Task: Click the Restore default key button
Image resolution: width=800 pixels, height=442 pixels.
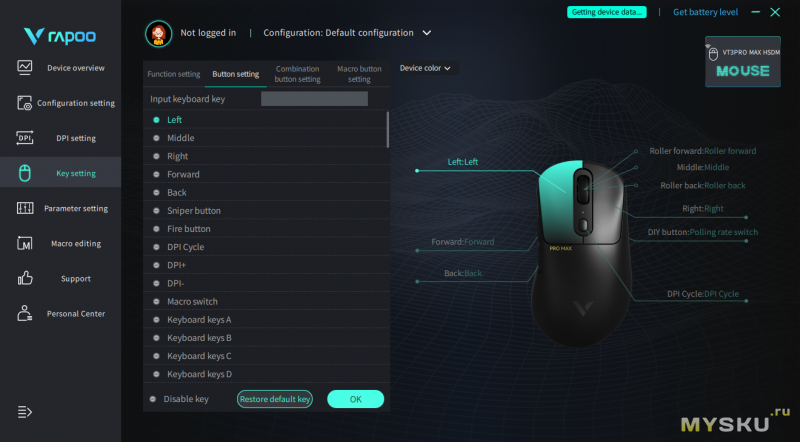Action: (x=274, y=399)
